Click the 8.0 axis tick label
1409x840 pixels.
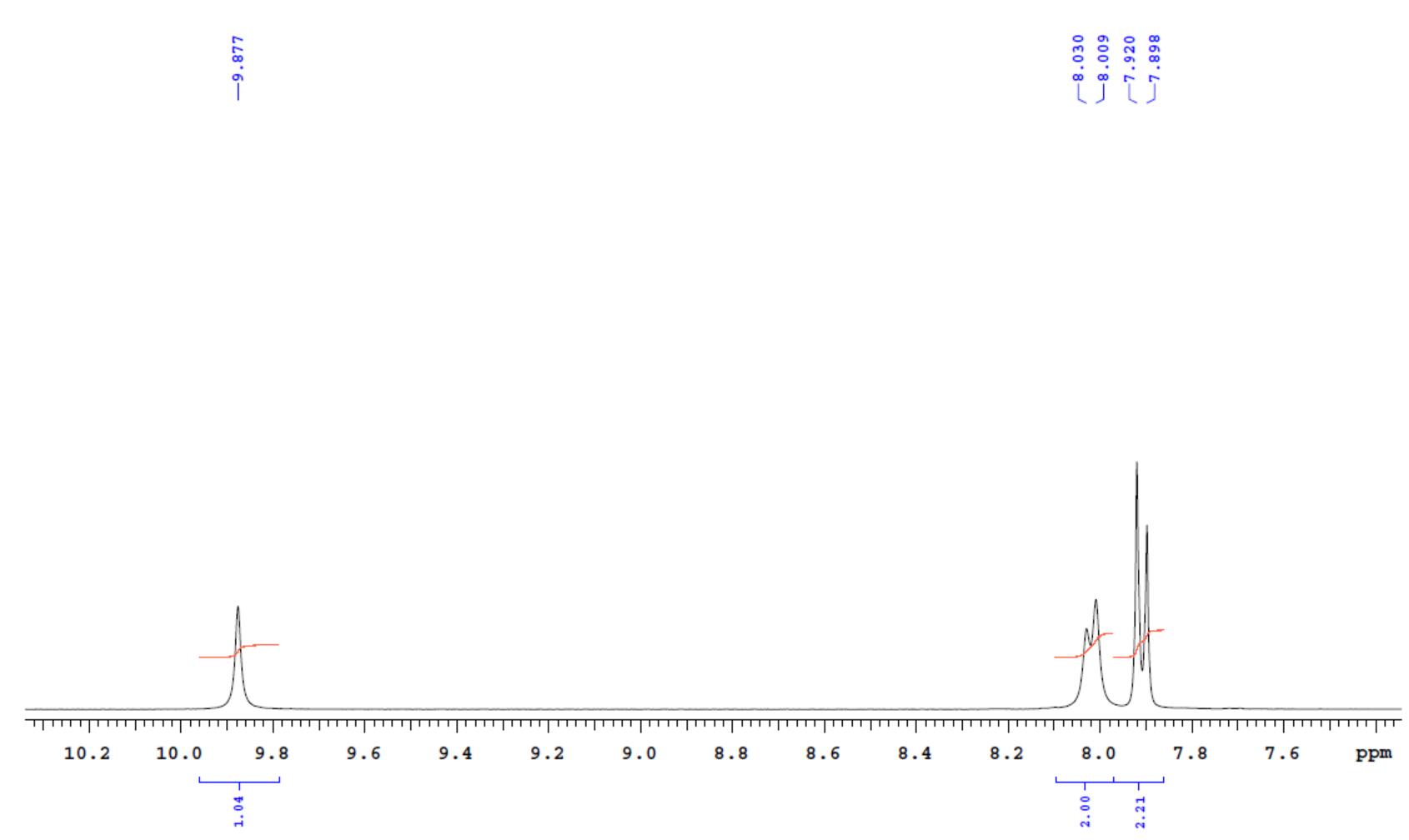[x=1098, y=754]
